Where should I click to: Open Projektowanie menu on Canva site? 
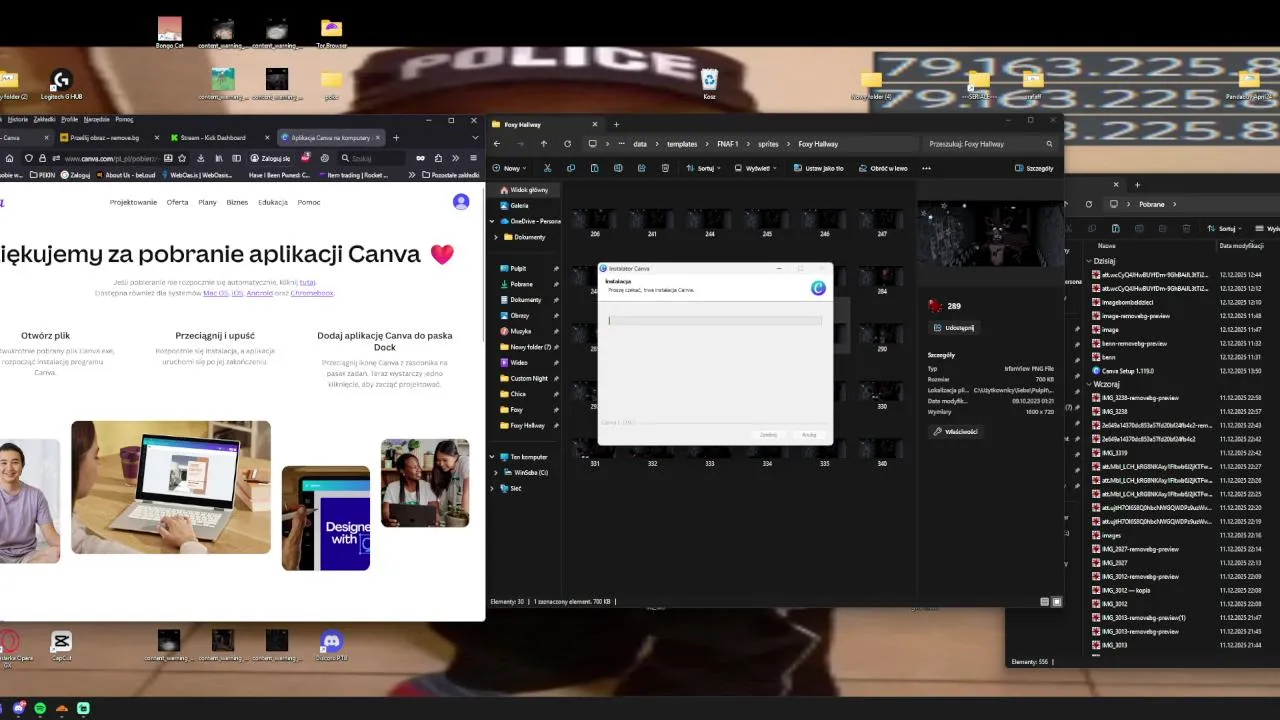[133, 202]
